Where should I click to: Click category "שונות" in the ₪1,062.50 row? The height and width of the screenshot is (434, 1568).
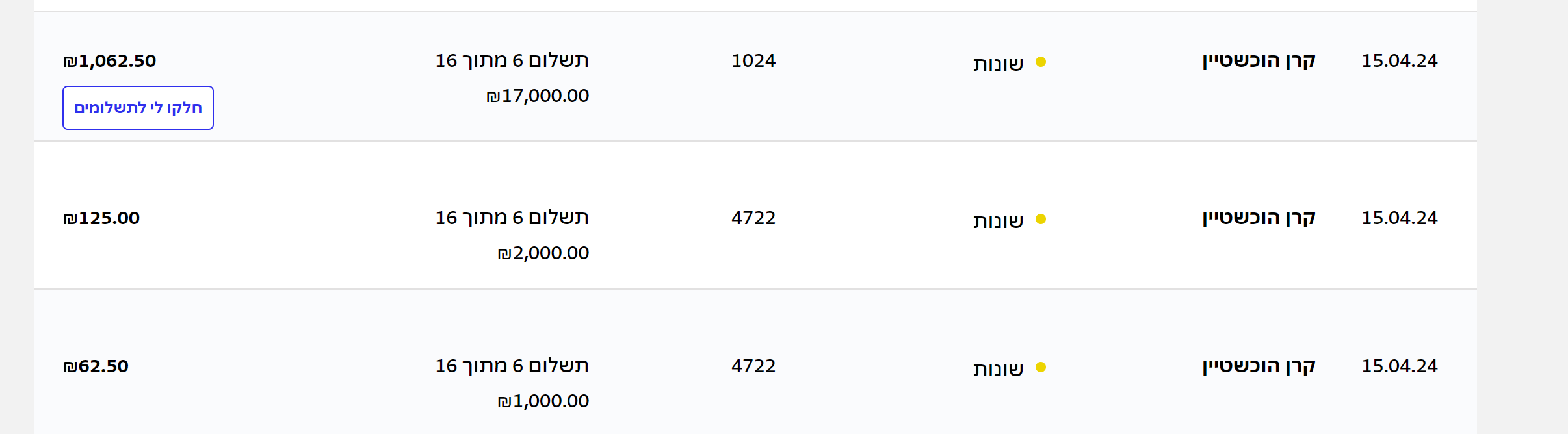tap(998, 64)
